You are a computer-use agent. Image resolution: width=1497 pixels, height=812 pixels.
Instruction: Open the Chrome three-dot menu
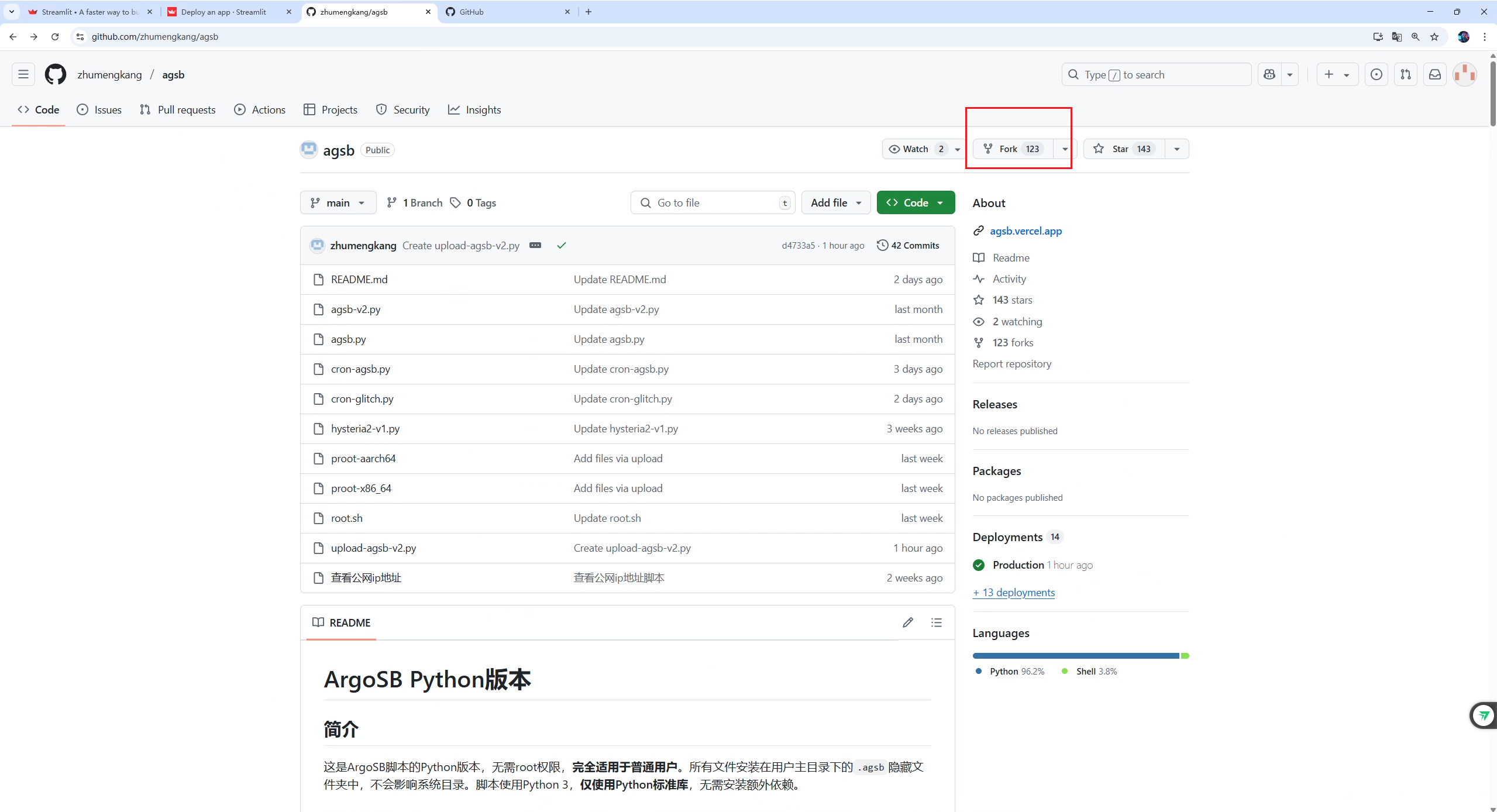1485,37
